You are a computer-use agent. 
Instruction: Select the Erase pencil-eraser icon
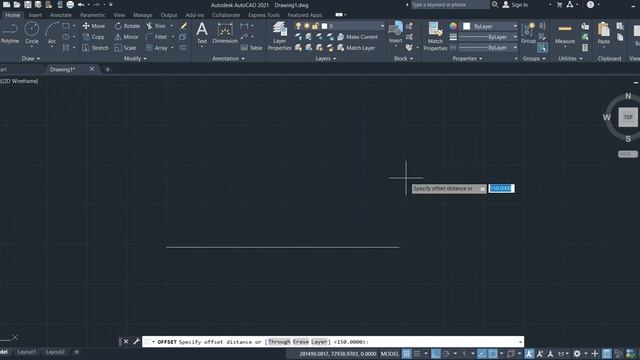tap(183, 26)
